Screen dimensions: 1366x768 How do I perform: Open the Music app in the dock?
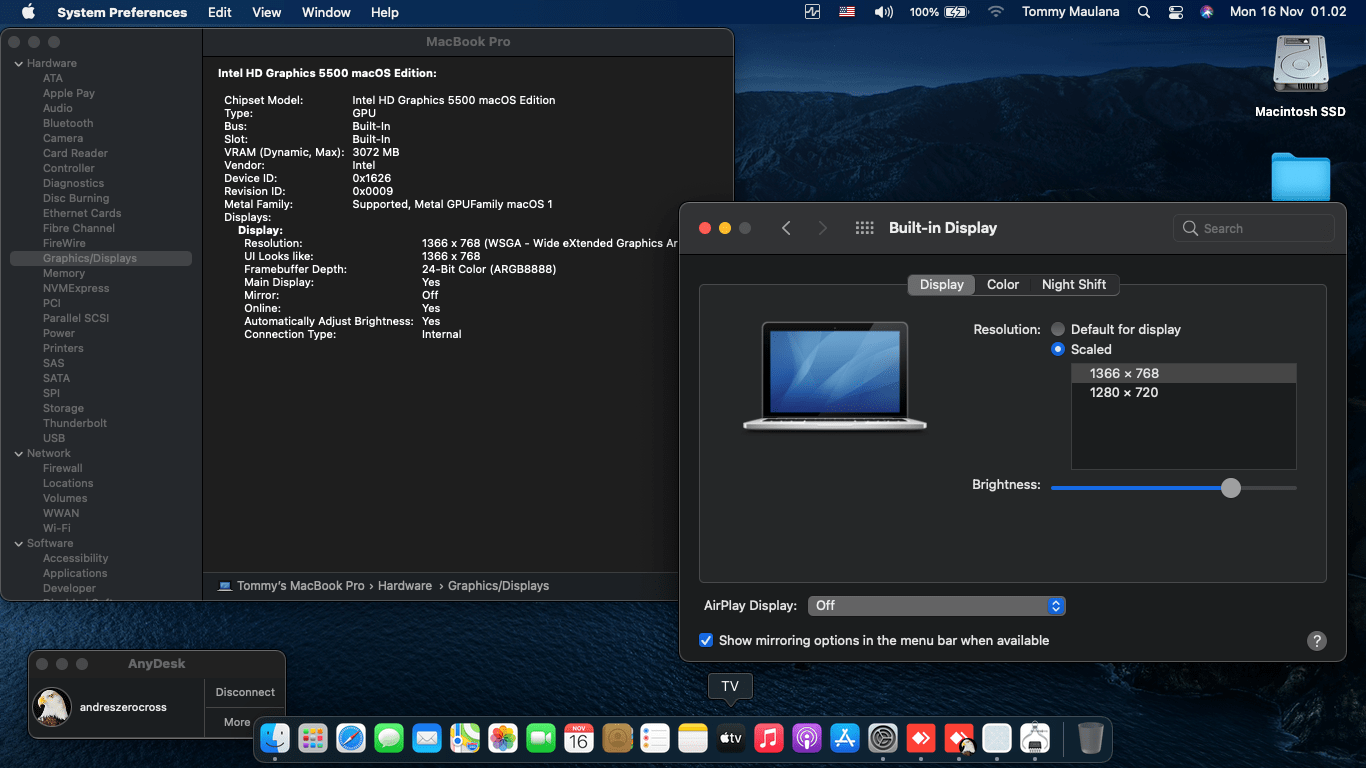(x=768, y=739)
